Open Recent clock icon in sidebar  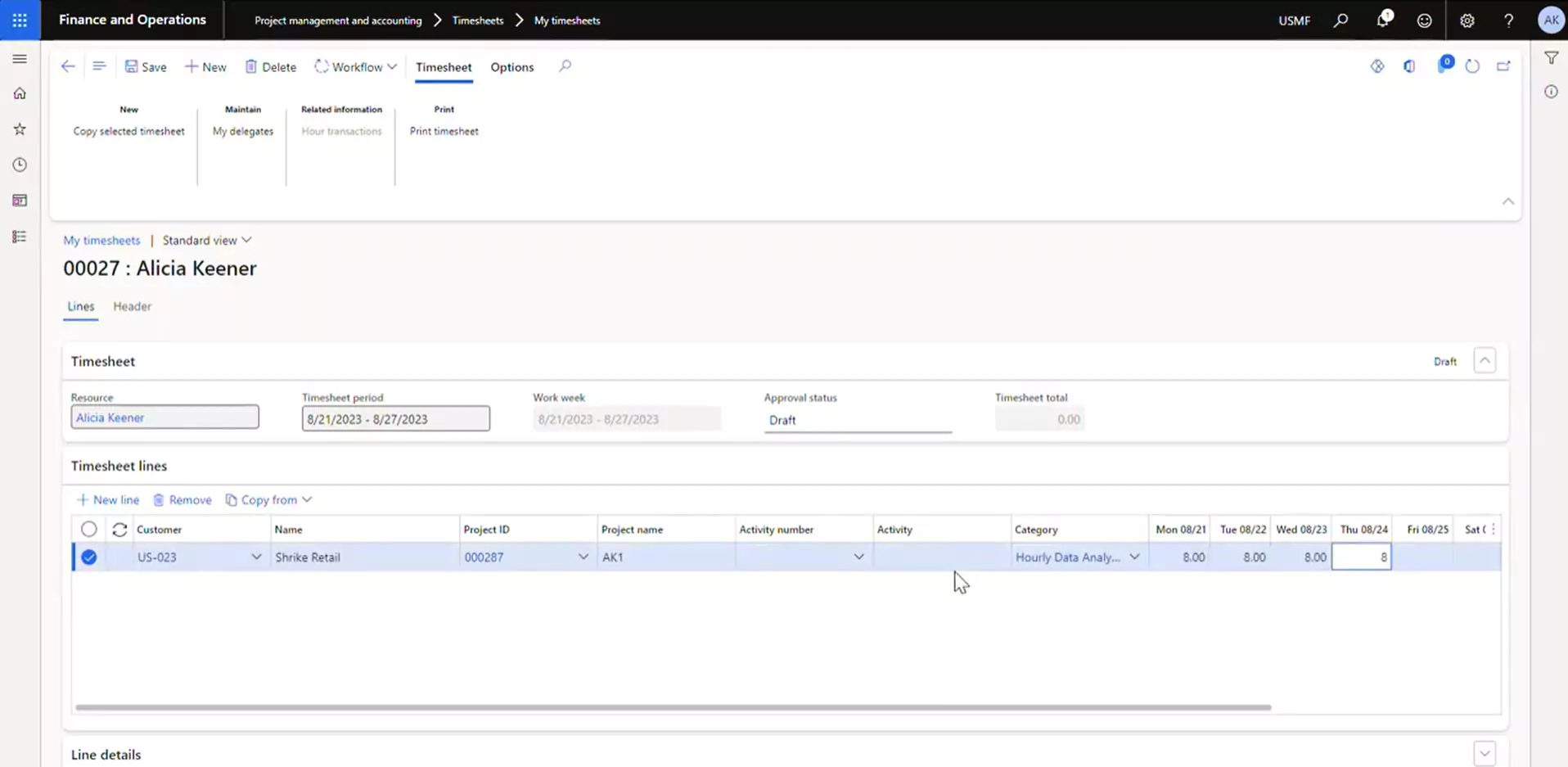(20, 165)
